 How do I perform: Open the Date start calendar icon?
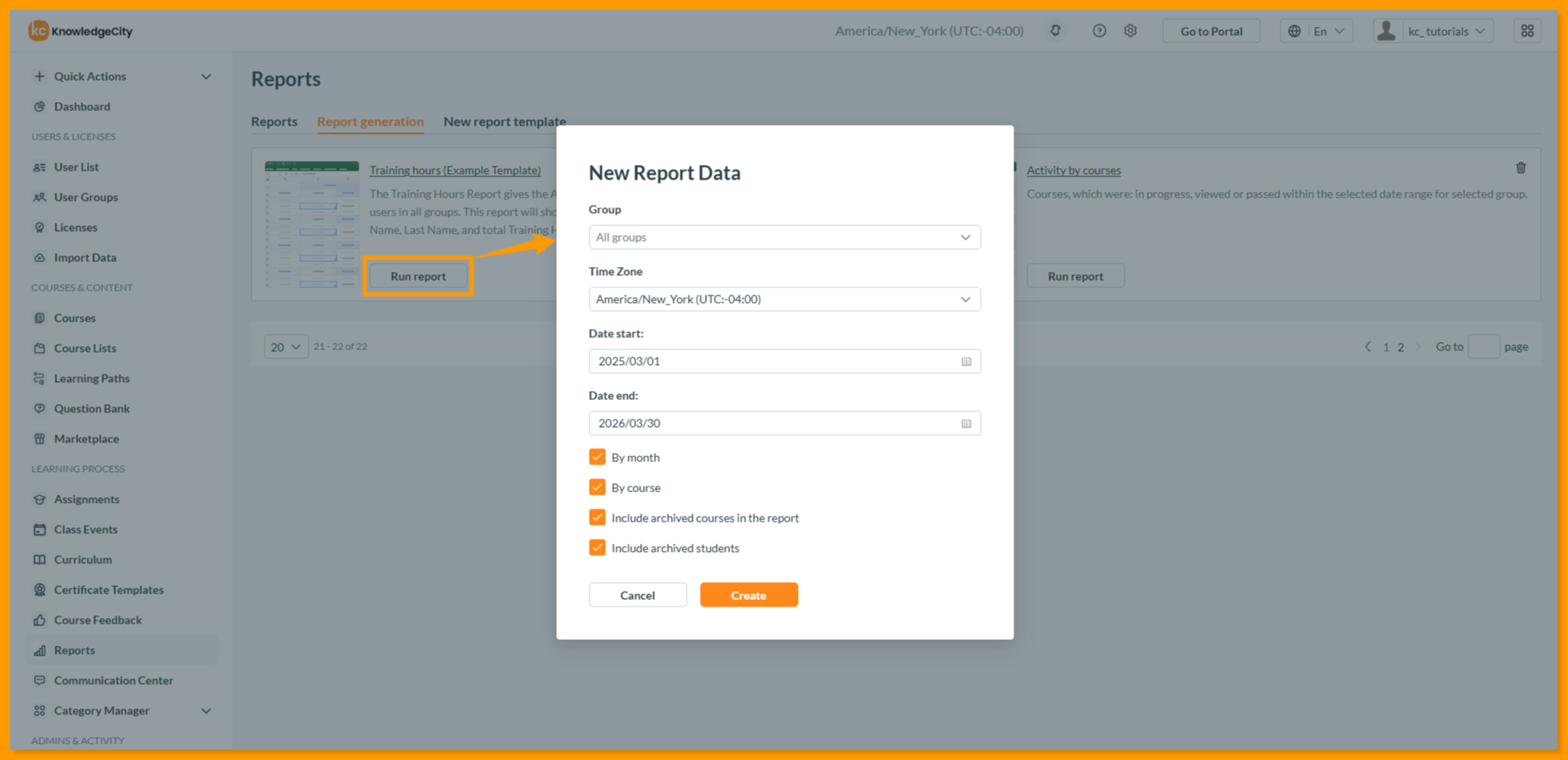pyautogui.click(x=966, y=362)
